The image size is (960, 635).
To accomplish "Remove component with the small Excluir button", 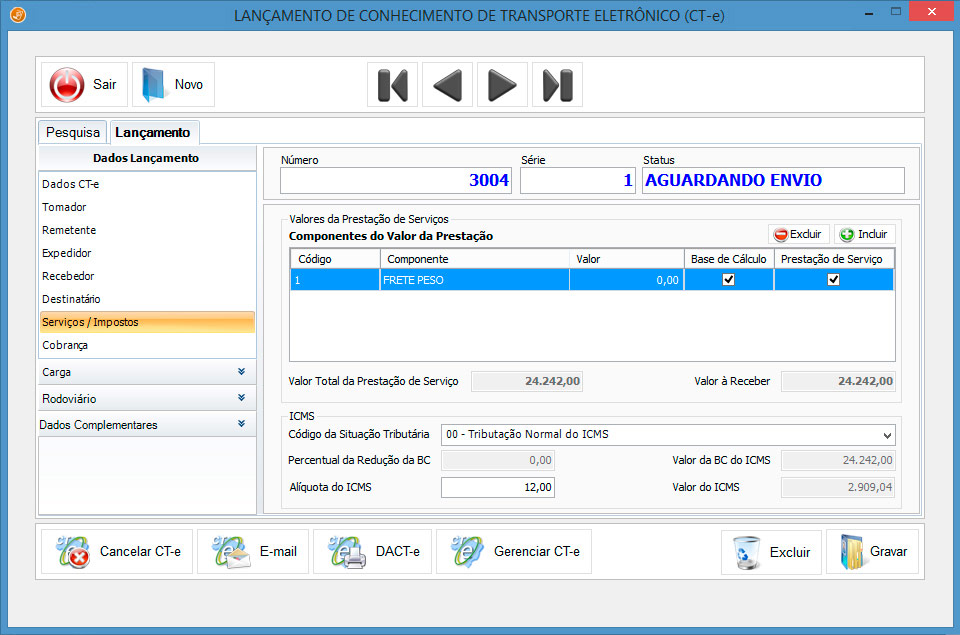I will 799,234.
